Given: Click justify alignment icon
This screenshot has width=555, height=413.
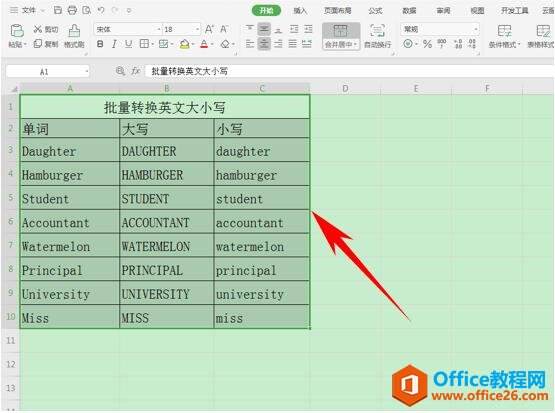Looking at the screenshot, I should (293, 44).
